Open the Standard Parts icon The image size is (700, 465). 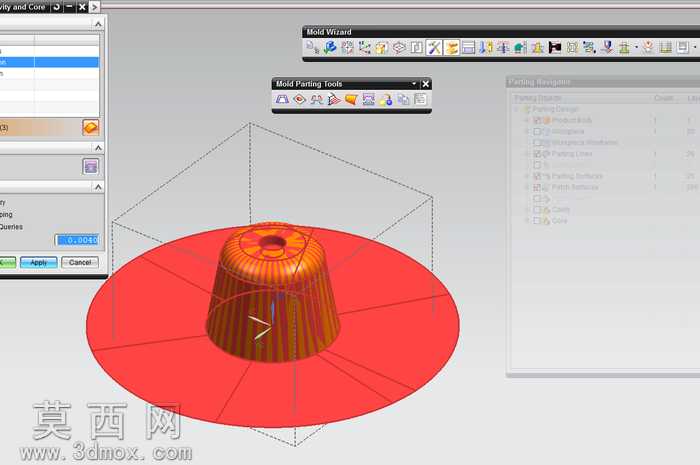tap(485, 47)
